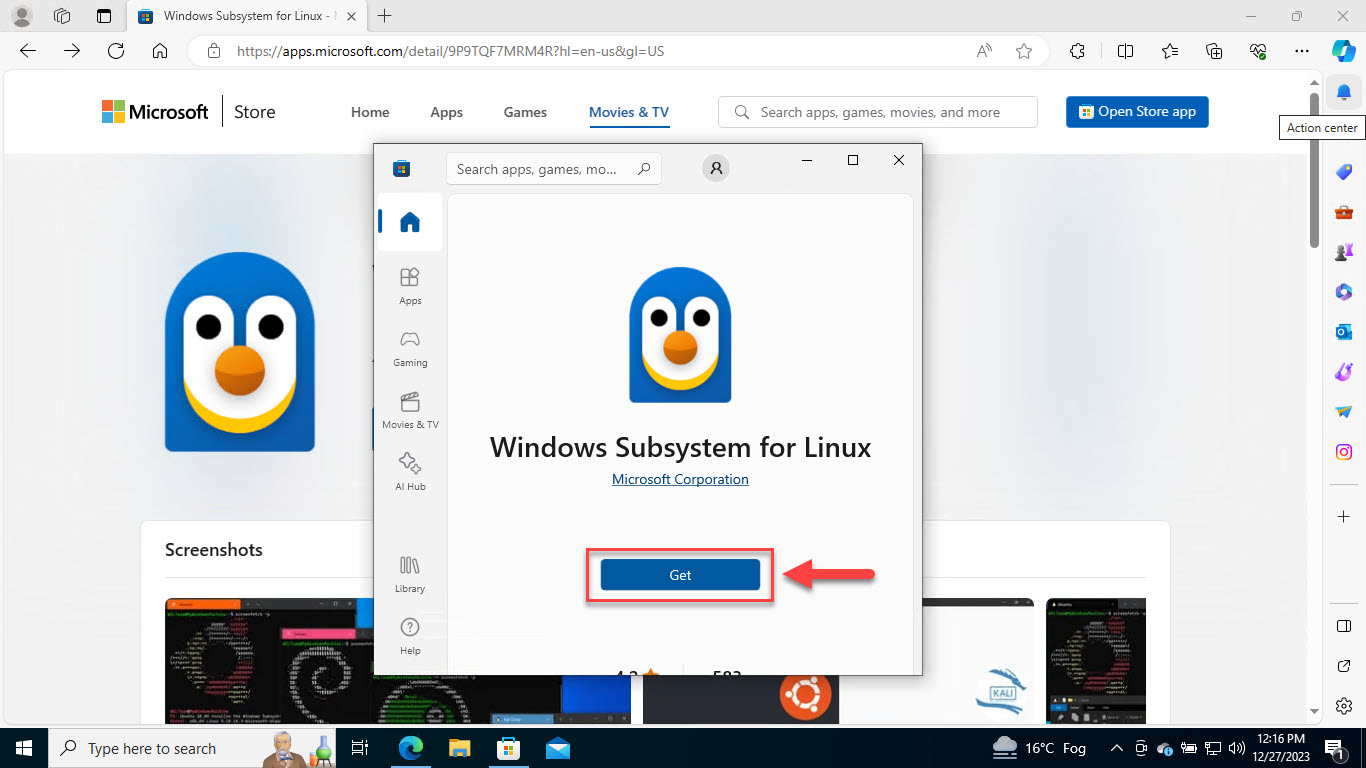
Task: Open AI Hub in the Store sidebar
Action: (409, 471)
